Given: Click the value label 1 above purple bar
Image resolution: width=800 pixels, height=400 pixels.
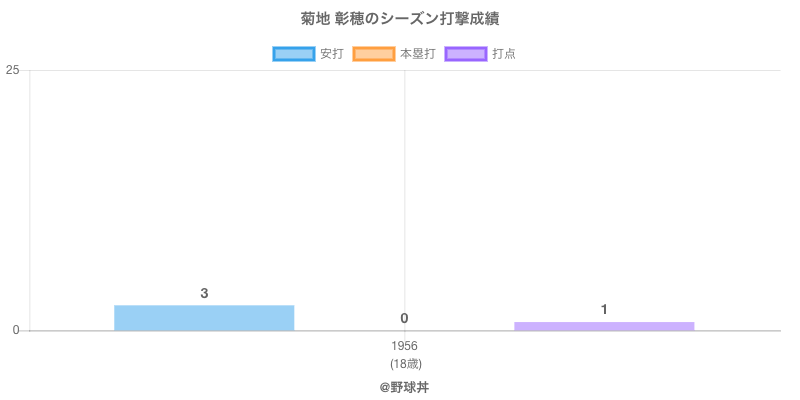Looking at the screenshot, I should [x=604, y=310].
